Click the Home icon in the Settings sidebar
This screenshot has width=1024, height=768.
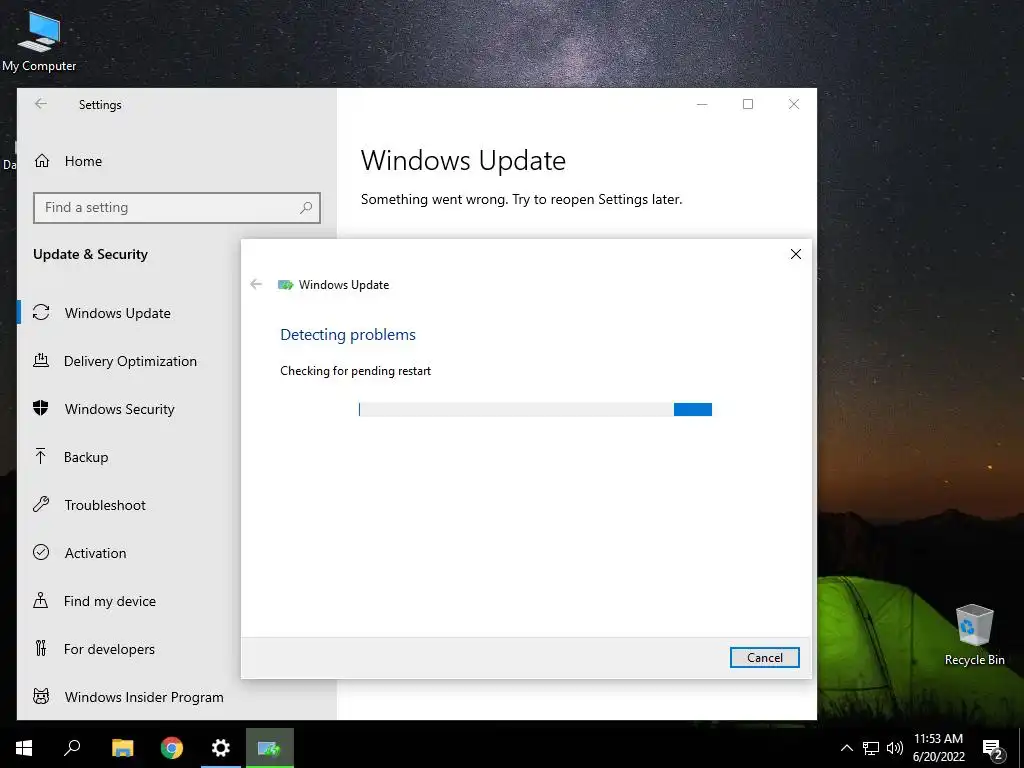[x=42, y=161]
